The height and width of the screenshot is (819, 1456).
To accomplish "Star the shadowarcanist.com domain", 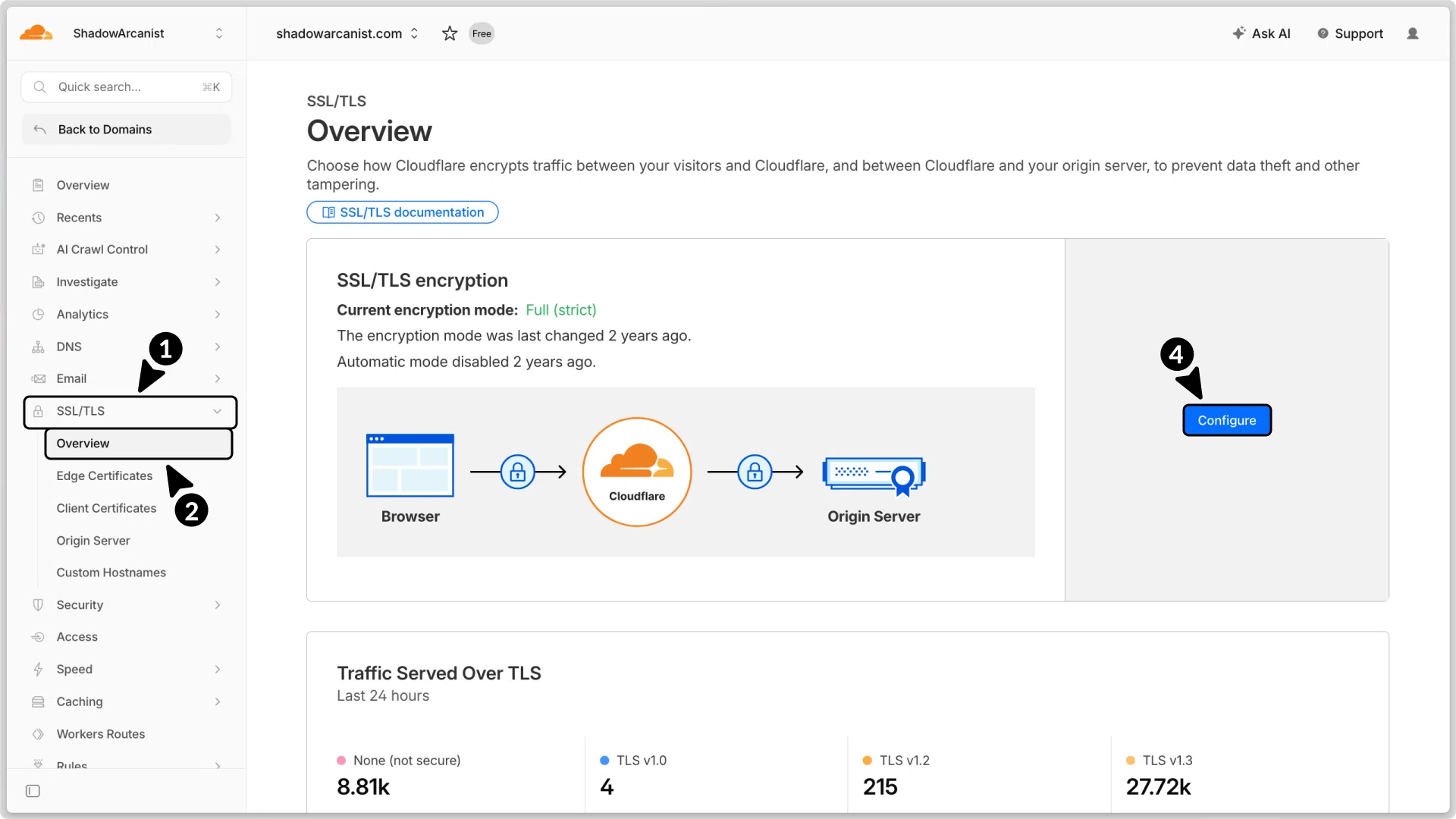I will [x=450, y=33].
